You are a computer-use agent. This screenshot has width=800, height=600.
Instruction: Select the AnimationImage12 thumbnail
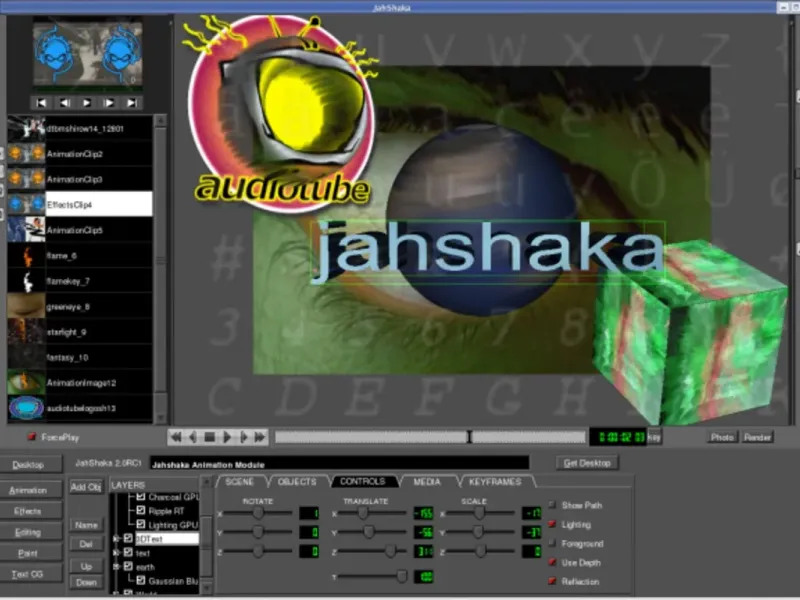26,383
